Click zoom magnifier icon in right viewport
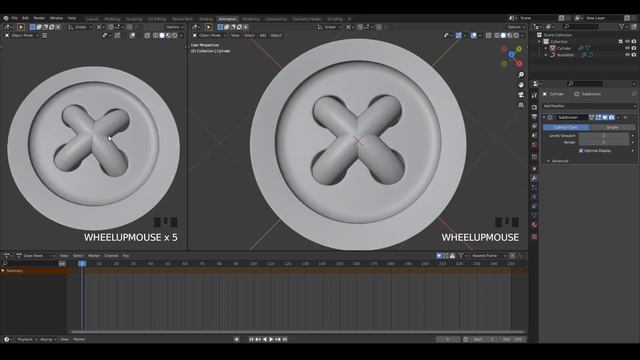This screenshot has height=360, width=640. click(521, 75)
